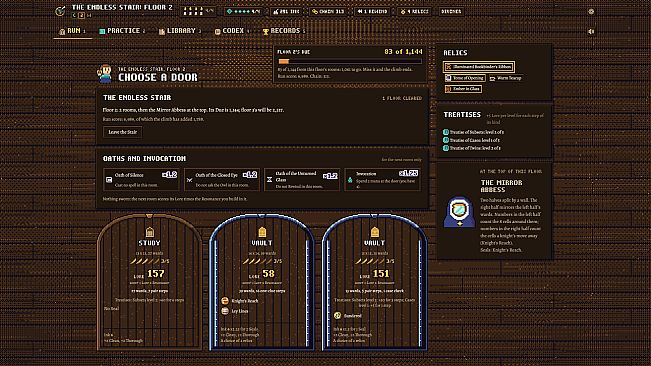Click the hourglass icon of Unturned Glass oath
The width and height of the screenshot is (651, 366).
269,180
